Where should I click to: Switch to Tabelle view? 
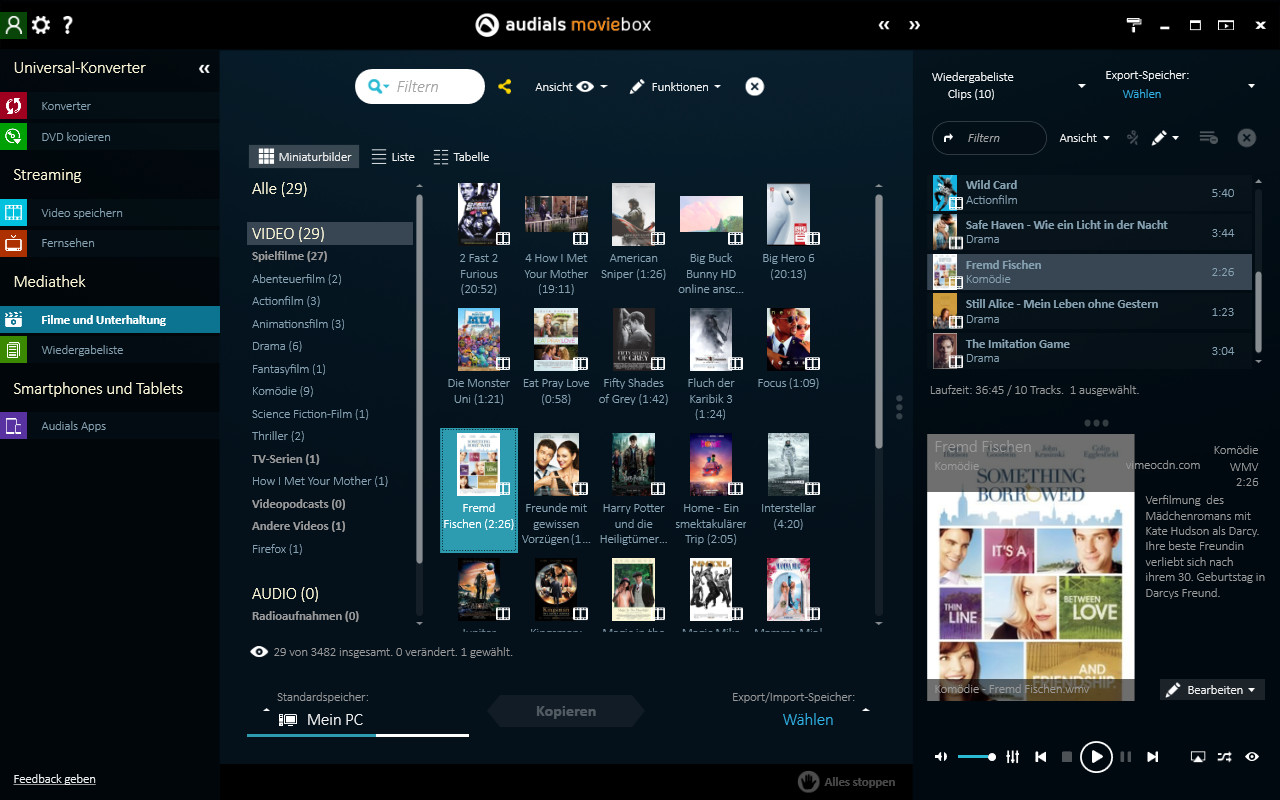[462, 157]
